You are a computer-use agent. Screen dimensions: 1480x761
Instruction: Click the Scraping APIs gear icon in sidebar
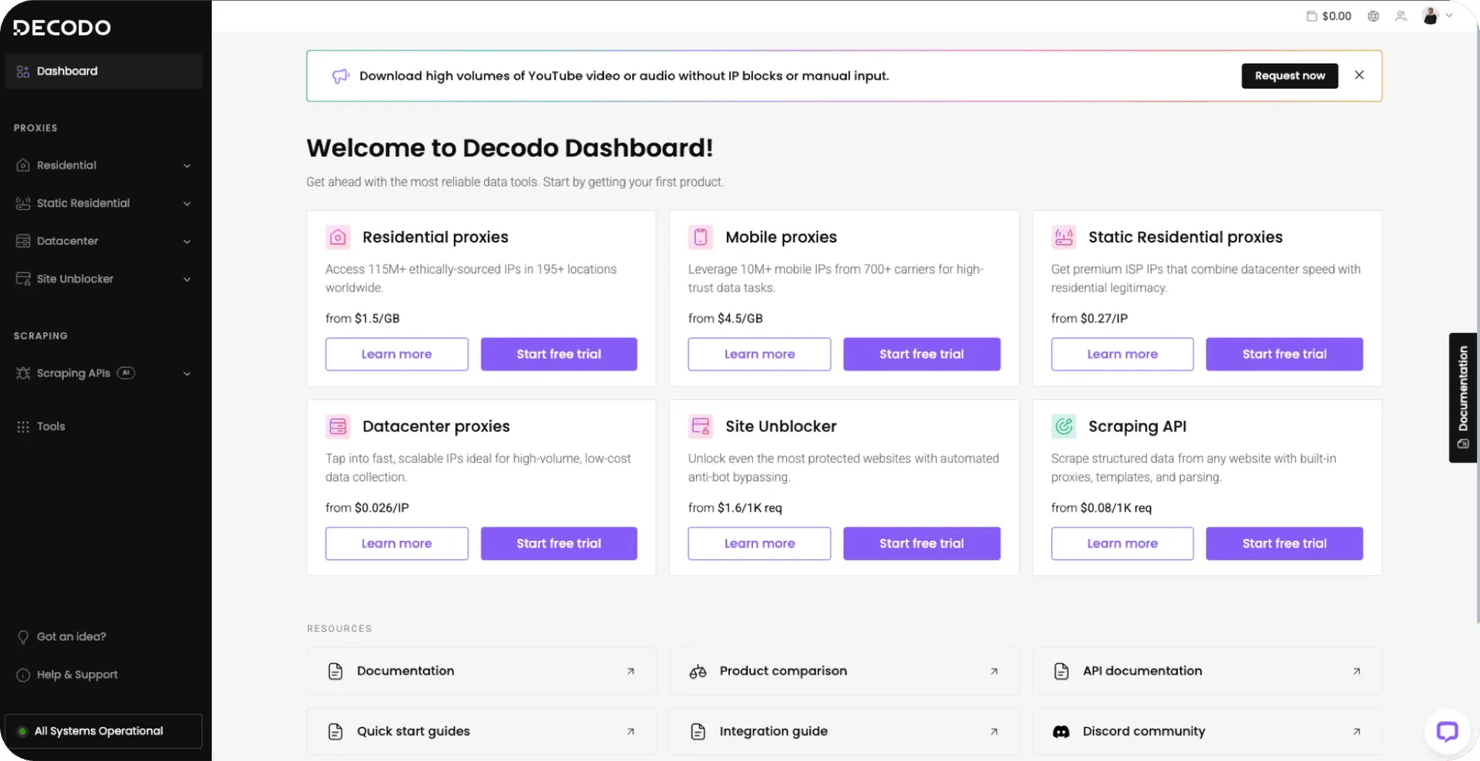[23, 373]
